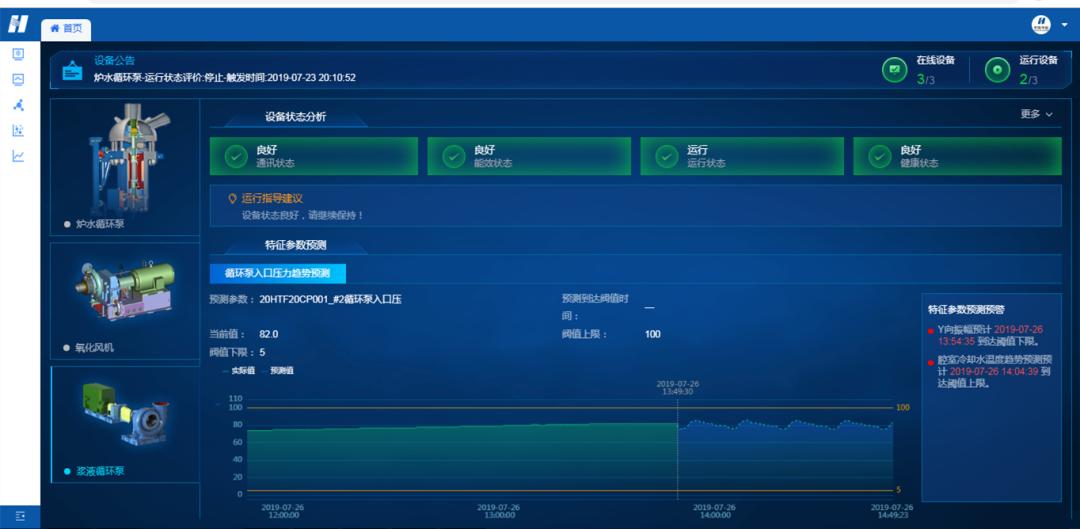The height and width of the screenshot is (529, 1080).
Task: Click the blue predicted-value chart area
Action: (785, 461)
